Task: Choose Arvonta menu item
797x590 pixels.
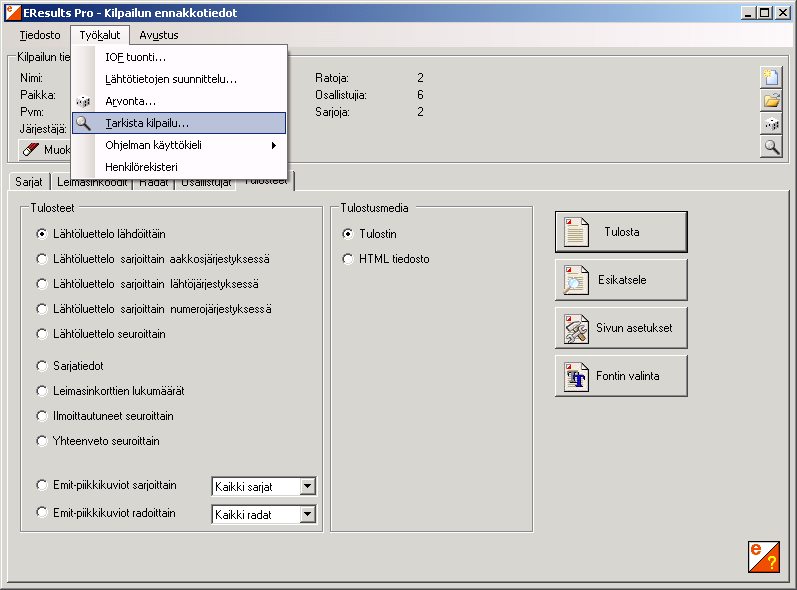Action: (x=179, y=101)
